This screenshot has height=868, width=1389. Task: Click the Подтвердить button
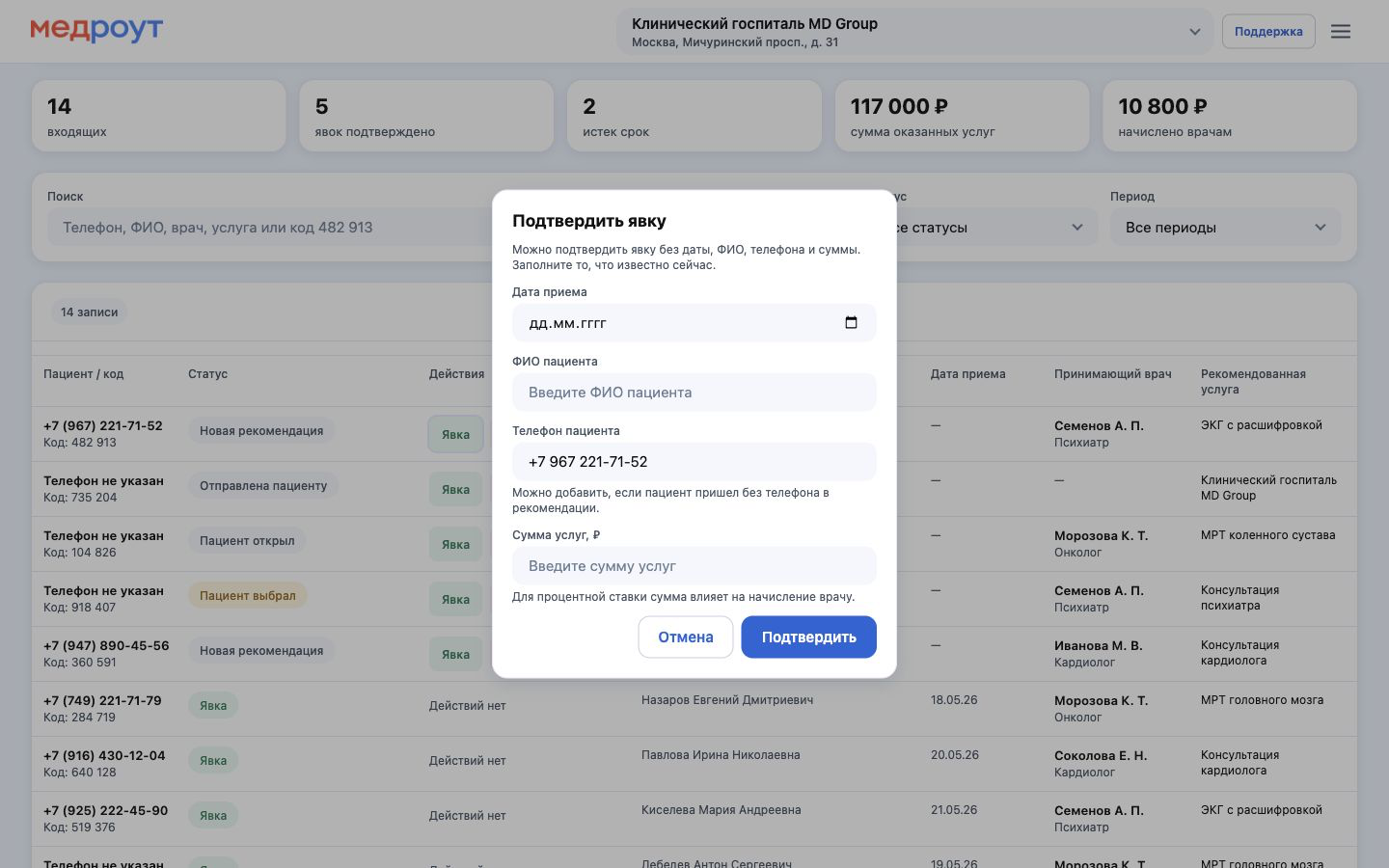(808, 637)
